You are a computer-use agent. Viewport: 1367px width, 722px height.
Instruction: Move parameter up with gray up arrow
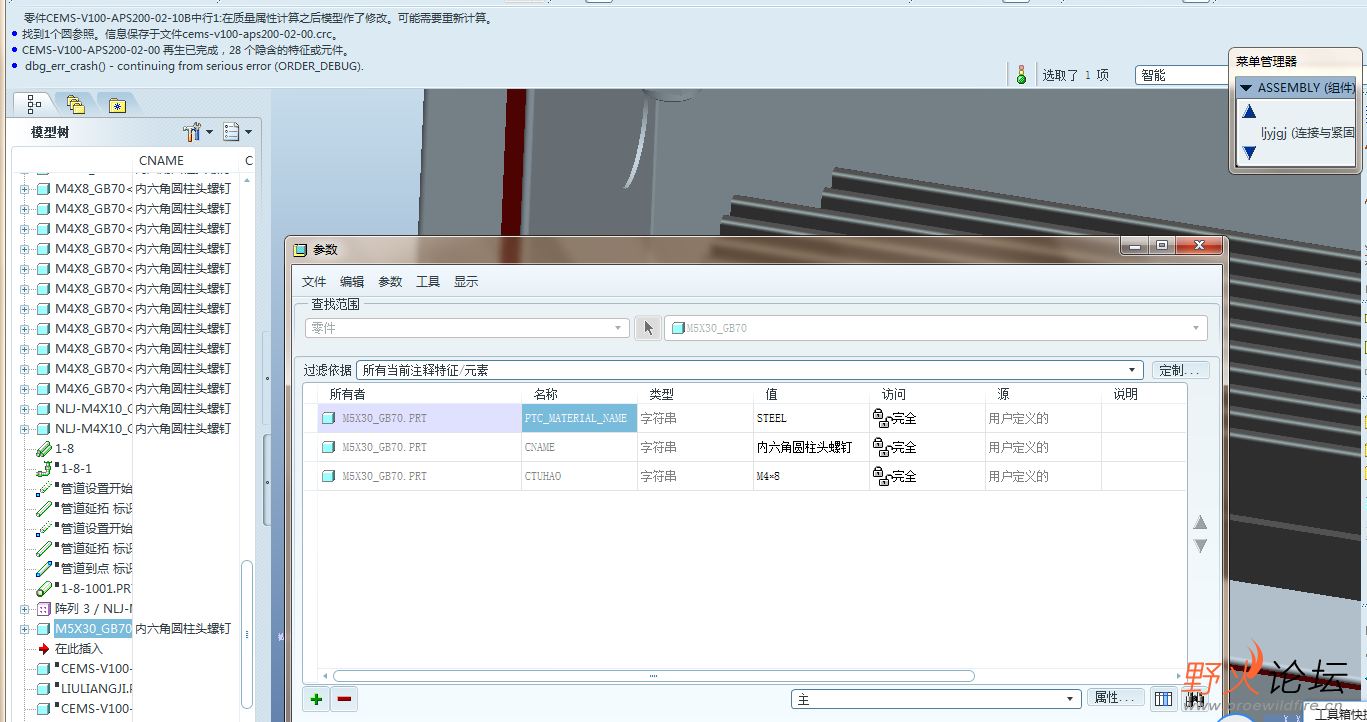pos(1201,522)
